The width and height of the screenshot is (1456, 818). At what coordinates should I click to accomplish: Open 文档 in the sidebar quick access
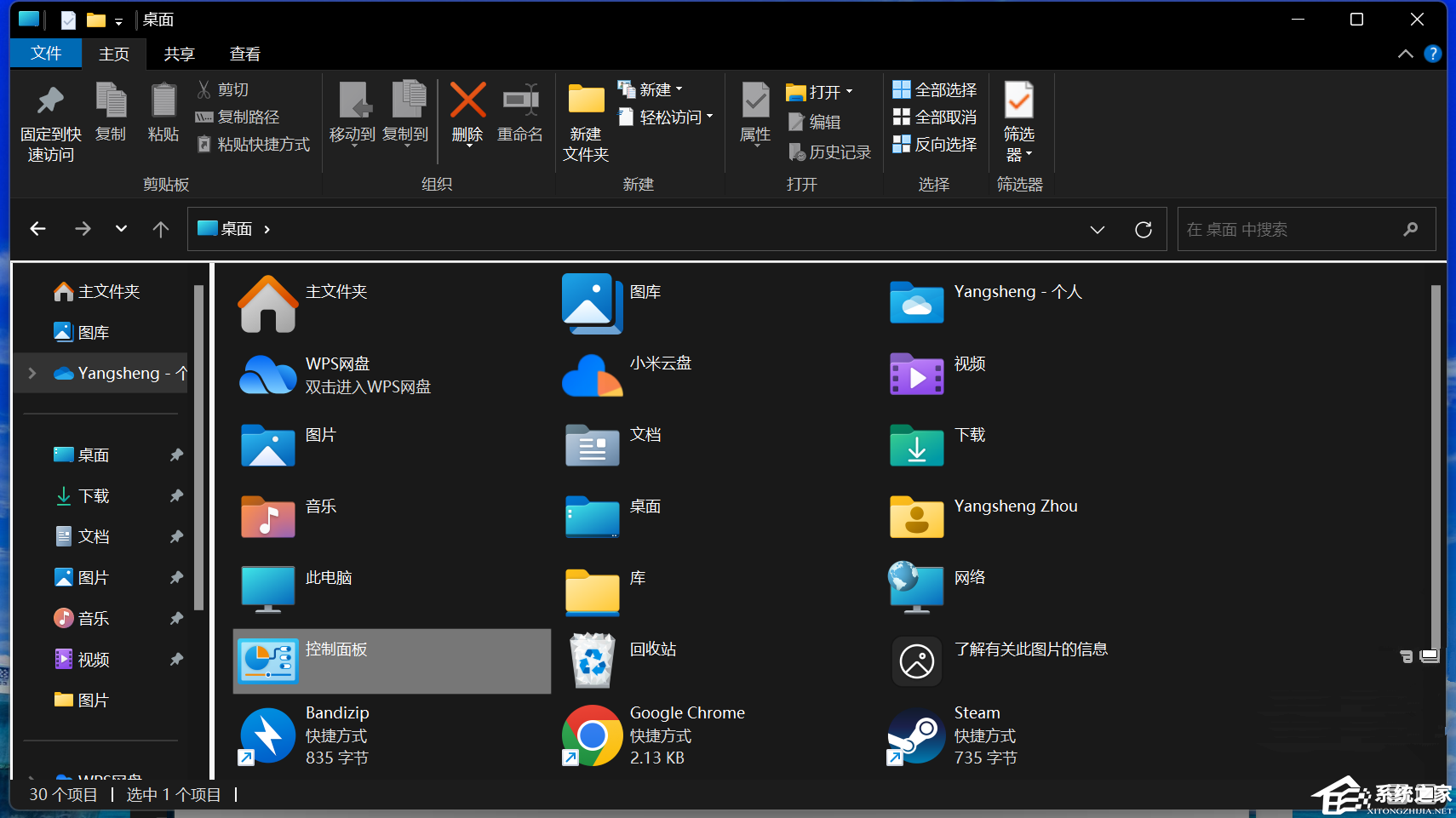(81, 536)
